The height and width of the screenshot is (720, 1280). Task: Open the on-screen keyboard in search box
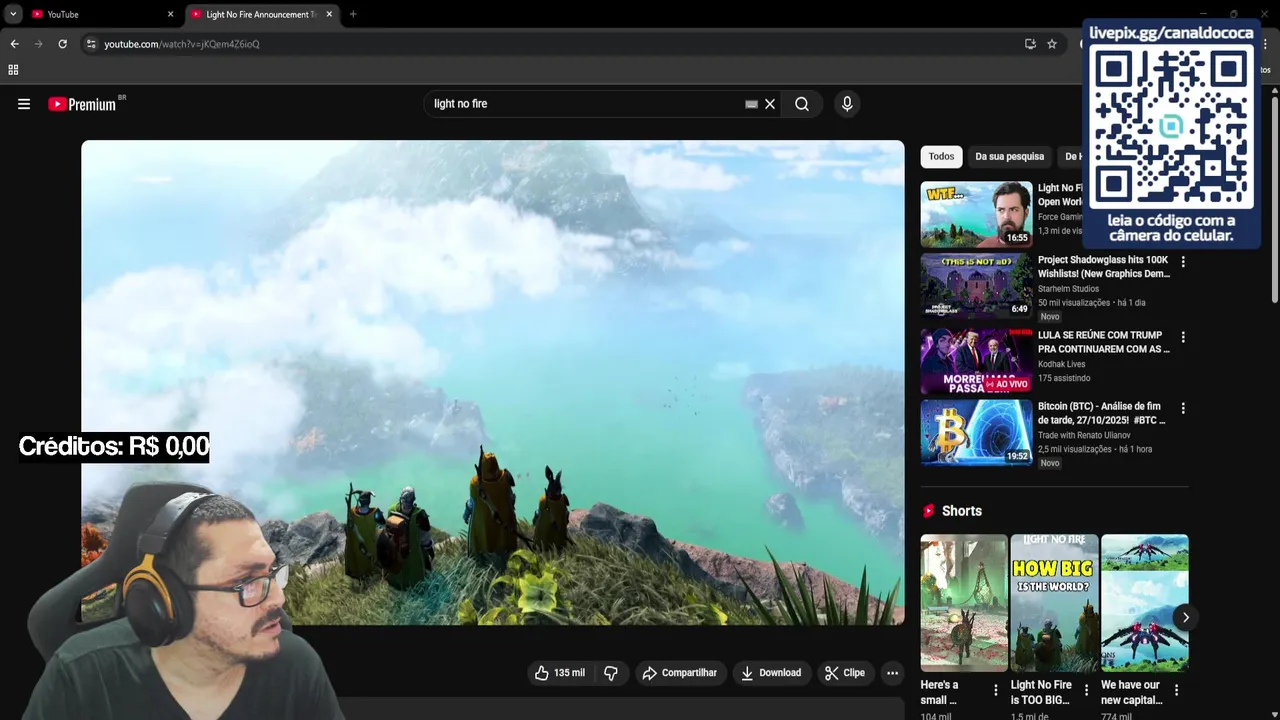click(x=751, y=104)
